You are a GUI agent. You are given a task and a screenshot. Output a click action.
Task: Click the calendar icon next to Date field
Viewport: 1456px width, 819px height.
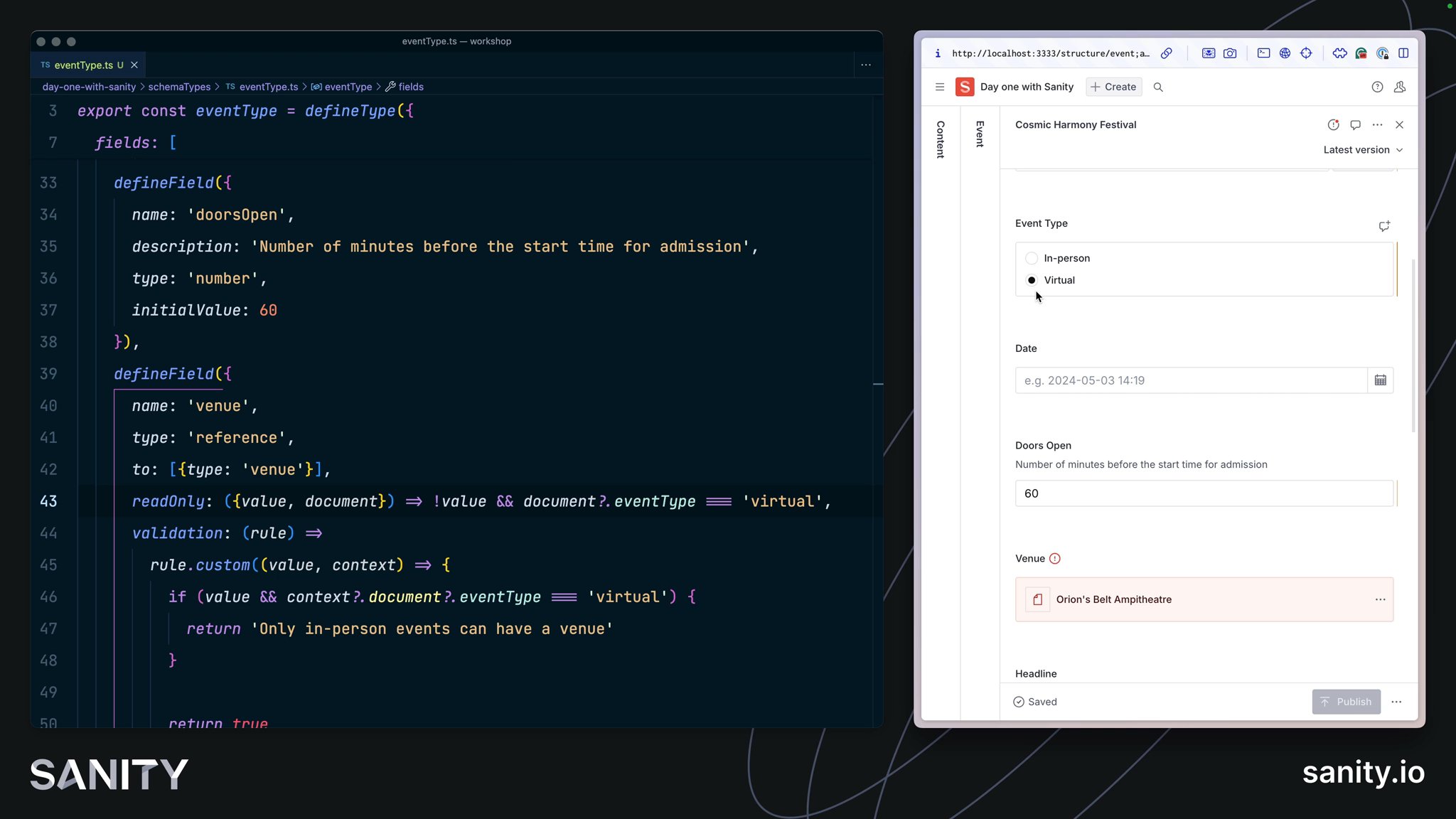[x=1381, y=380]
